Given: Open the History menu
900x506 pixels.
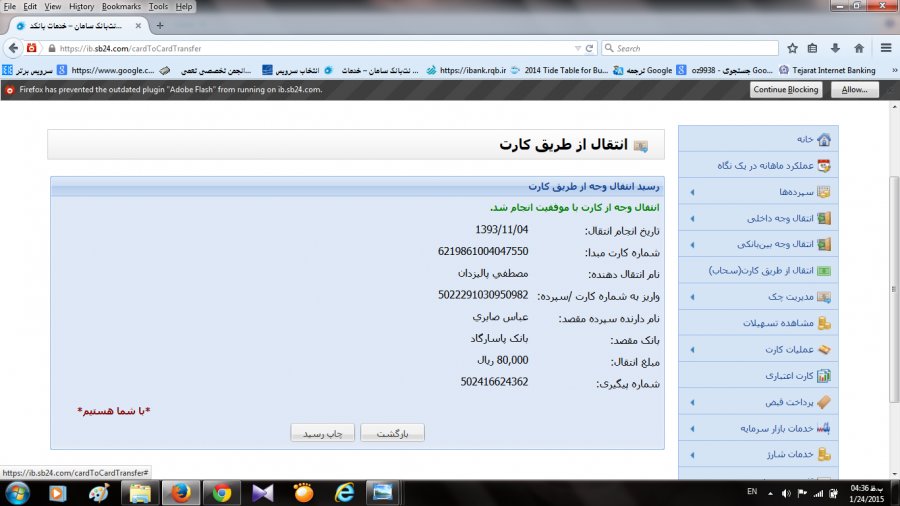Looking at the screenshot, I should (x=82, y=6).
